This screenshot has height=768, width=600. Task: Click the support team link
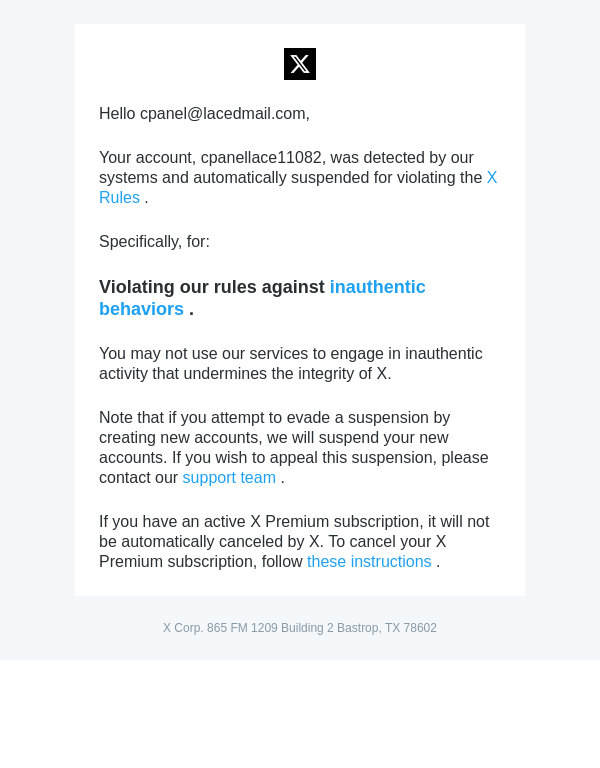point(229,478)
